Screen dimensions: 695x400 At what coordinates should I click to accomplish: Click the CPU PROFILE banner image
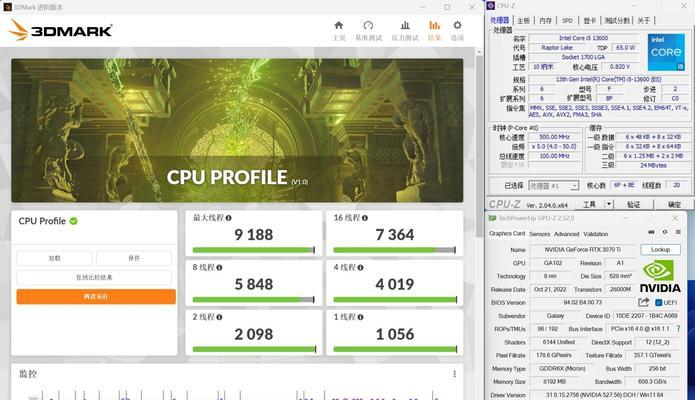pos(237,130)
